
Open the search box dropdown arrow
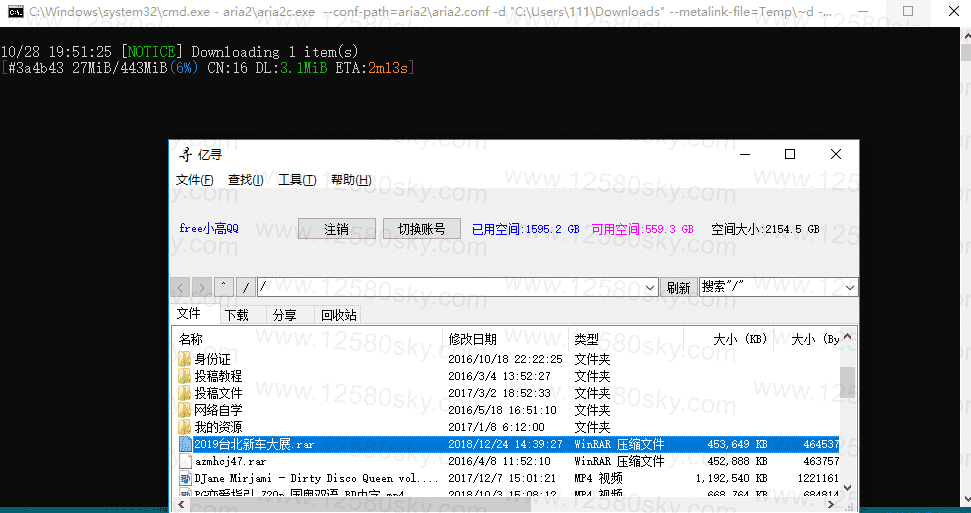click(x=849, y=288)
